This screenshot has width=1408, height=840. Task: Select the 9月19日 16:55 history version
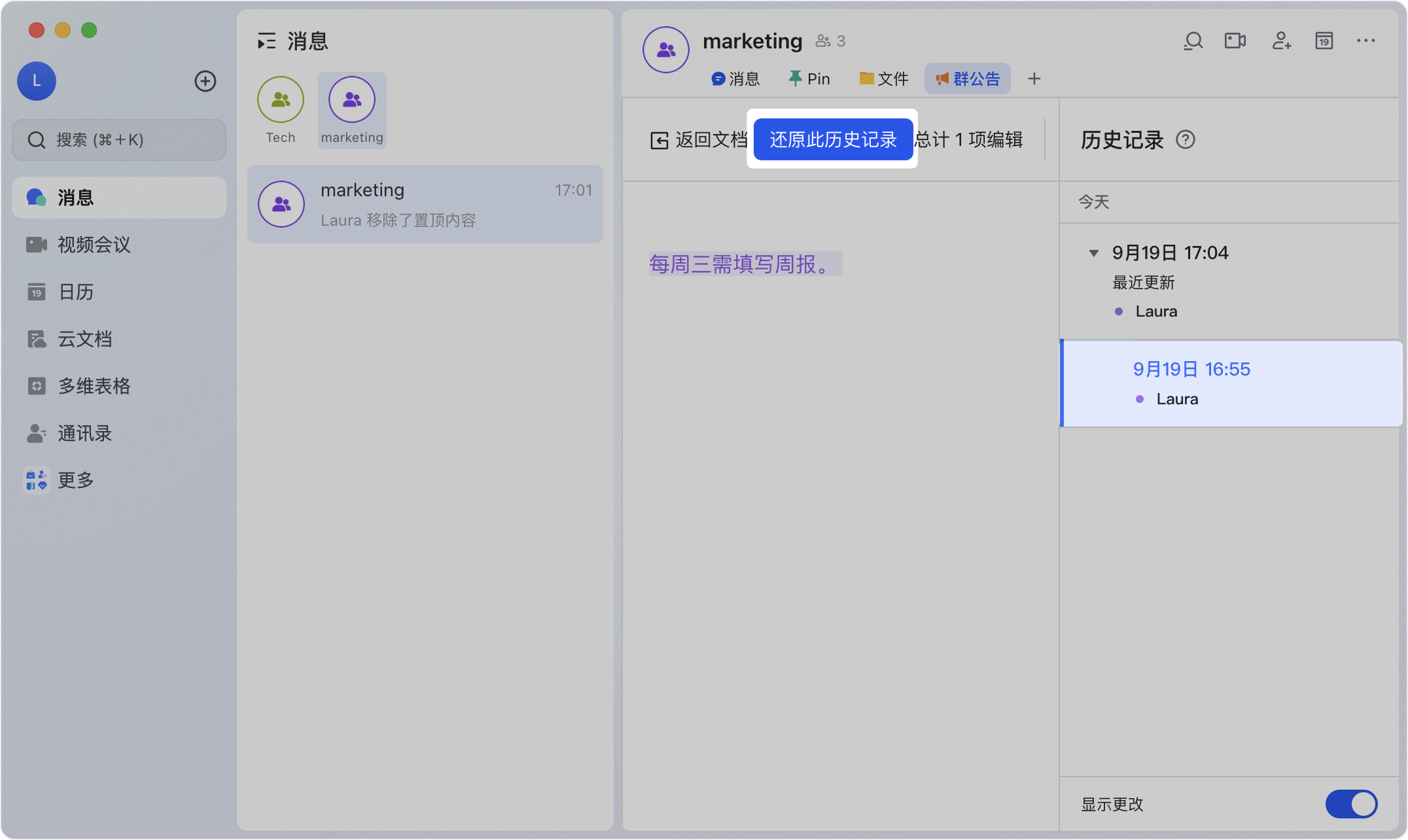[1191, 370]
